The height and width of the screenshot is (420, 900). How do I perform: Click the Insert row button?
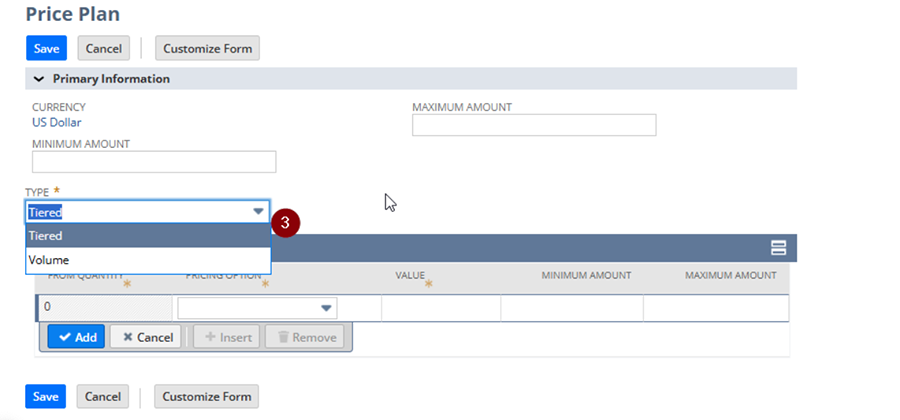[x=226, y=337]
